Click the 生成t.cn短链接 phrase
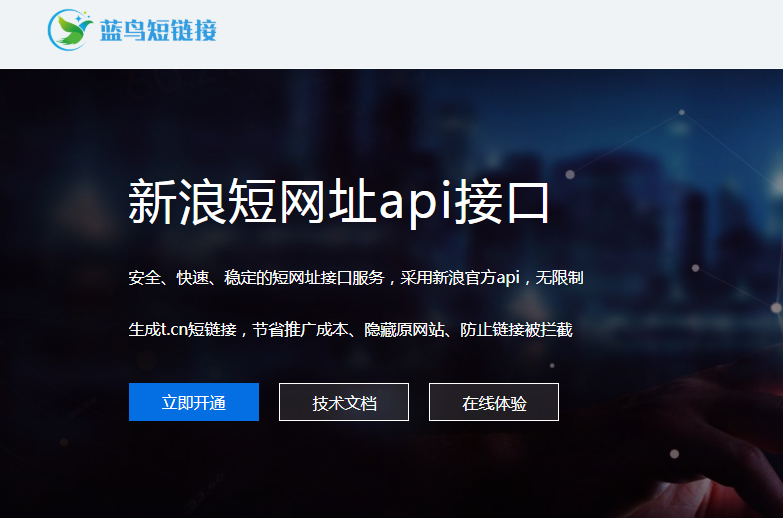Image resolution: width=783 pixels, height=518 pixels. [182, 330]
